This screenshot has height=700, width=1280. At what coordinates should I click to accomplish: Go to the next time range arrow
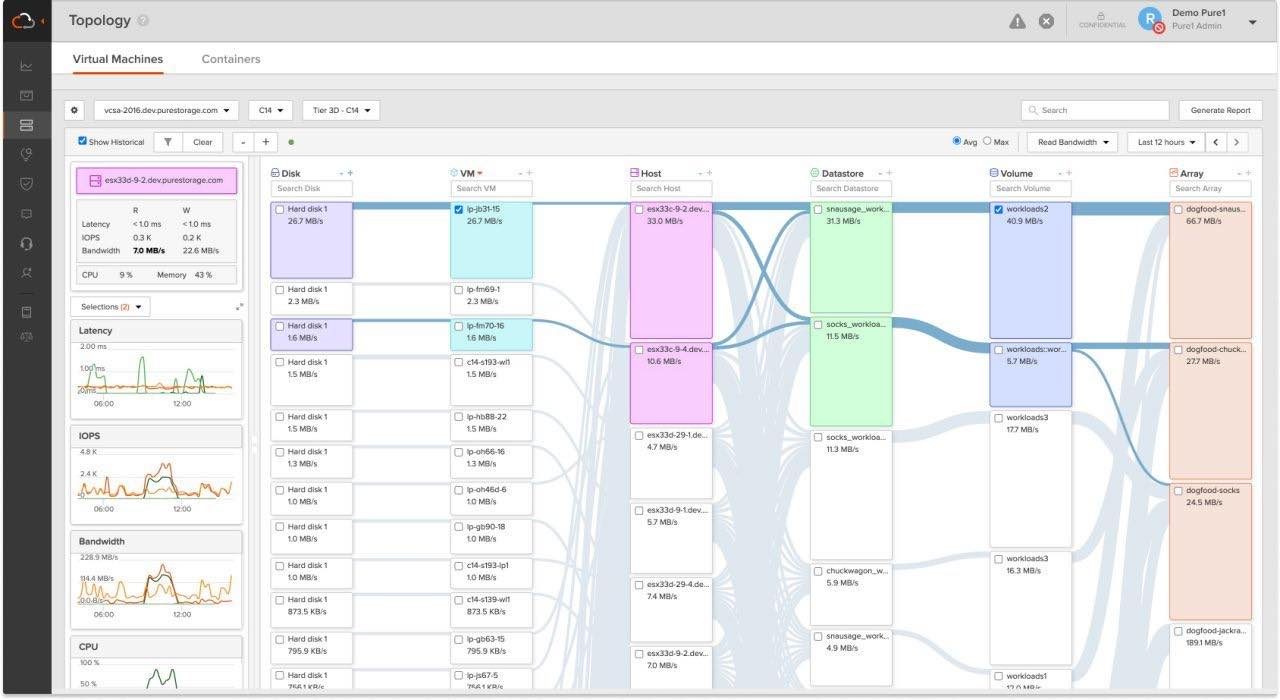[1237, 142]
